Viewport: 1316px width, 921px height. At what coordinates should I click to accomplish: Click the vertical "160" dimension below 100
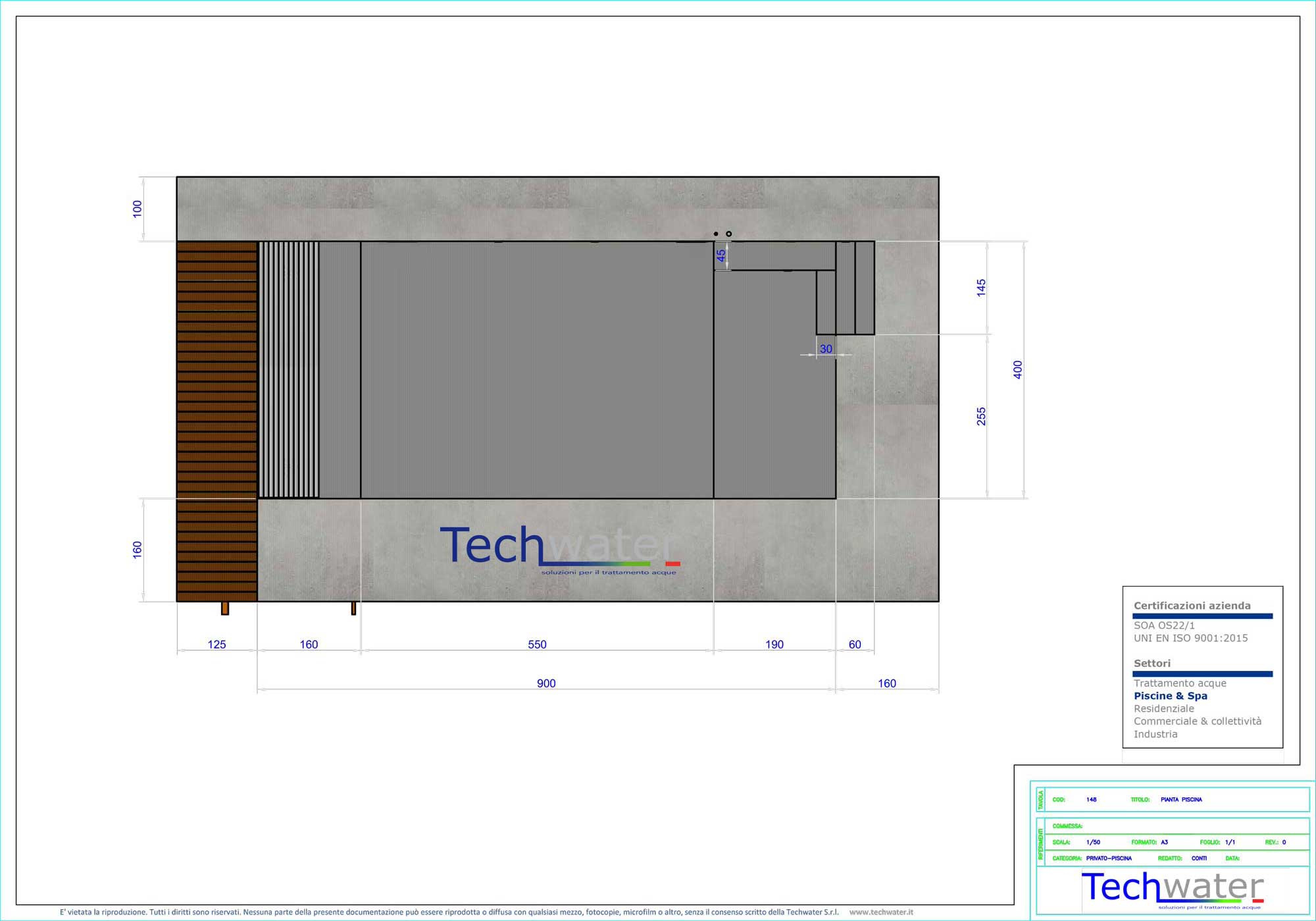point(137,550)
